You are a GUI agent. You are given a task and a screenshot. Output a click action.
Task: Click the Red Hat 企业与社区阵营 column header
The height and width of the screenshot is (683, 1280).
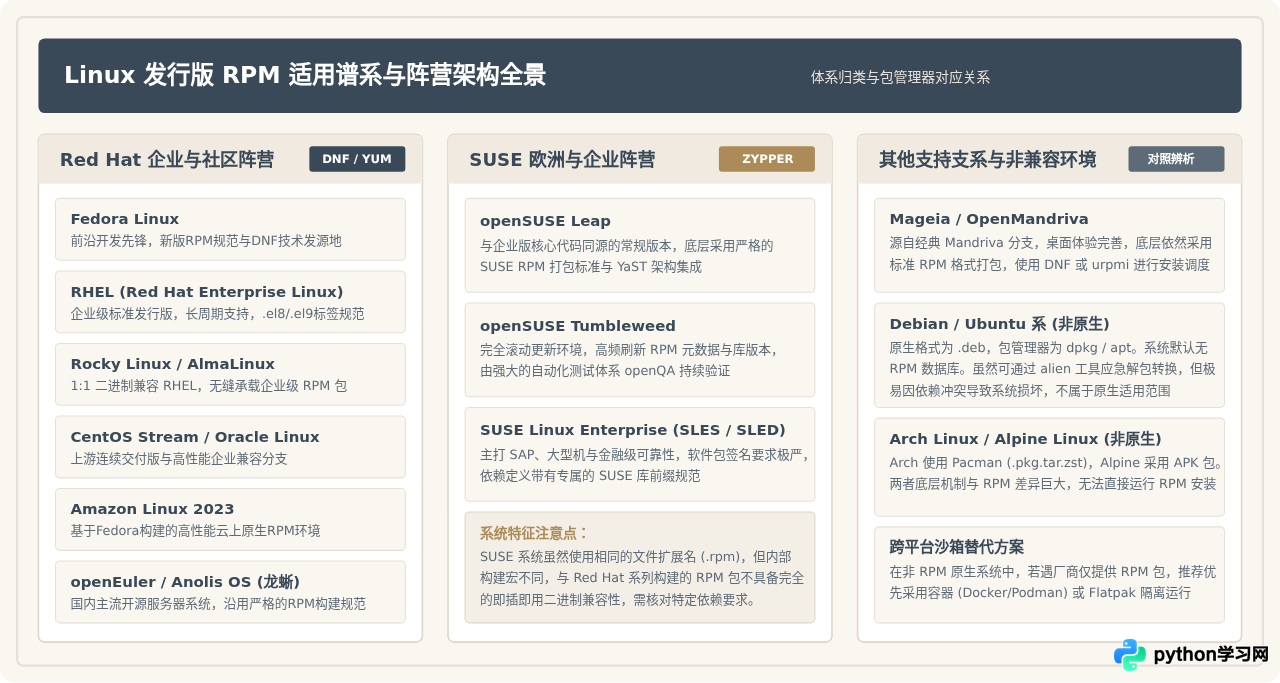[x=167, y=160]
